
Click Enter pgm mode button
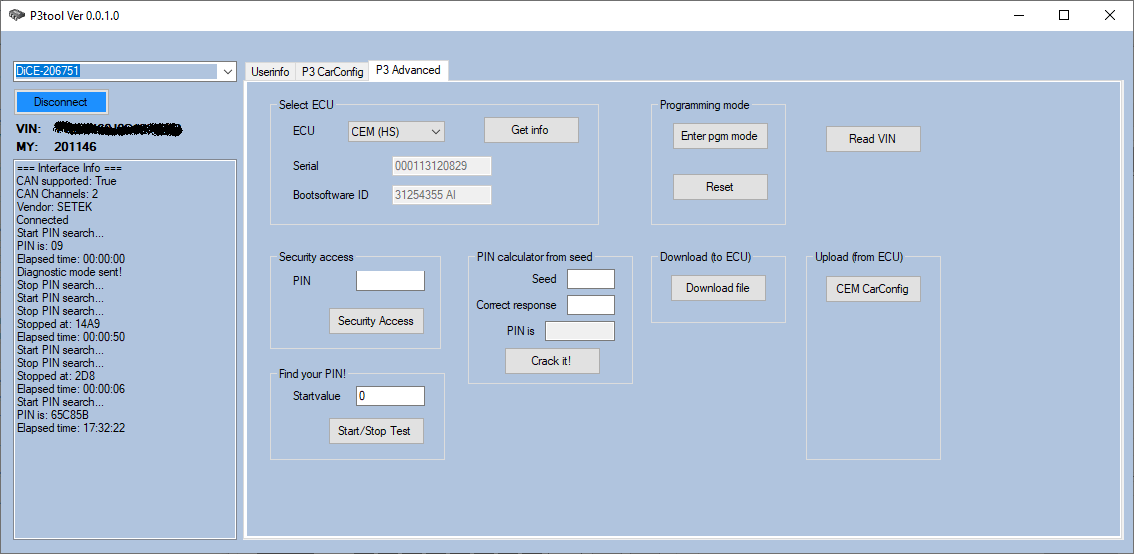click(x=720, y=136)
